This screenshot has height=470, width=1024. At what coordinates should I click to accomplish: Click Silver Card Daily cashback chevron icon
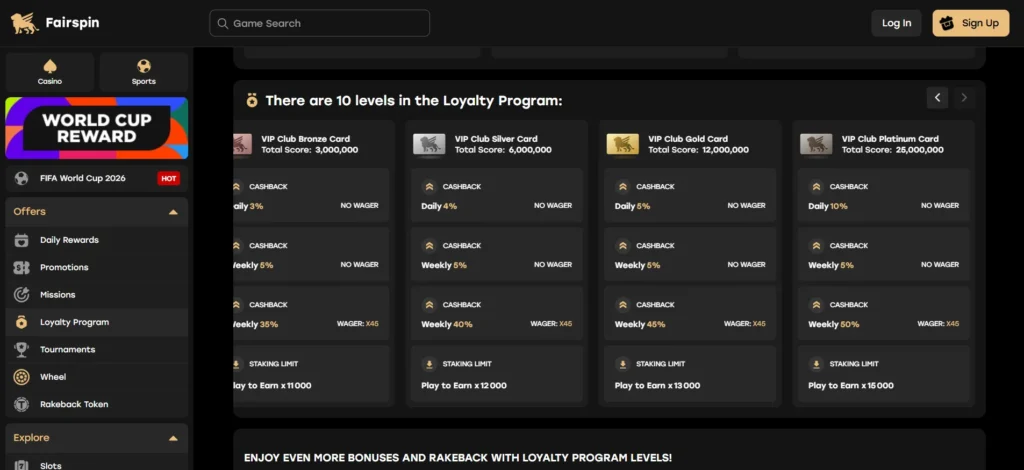pos(429,187)
